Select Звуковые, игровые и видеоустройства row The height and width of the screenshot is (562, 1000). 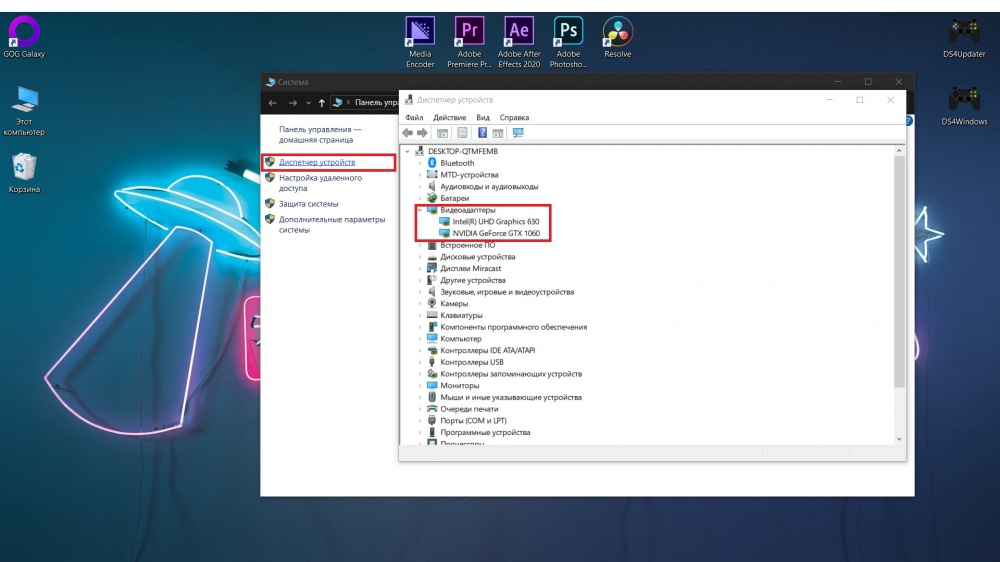507,292
